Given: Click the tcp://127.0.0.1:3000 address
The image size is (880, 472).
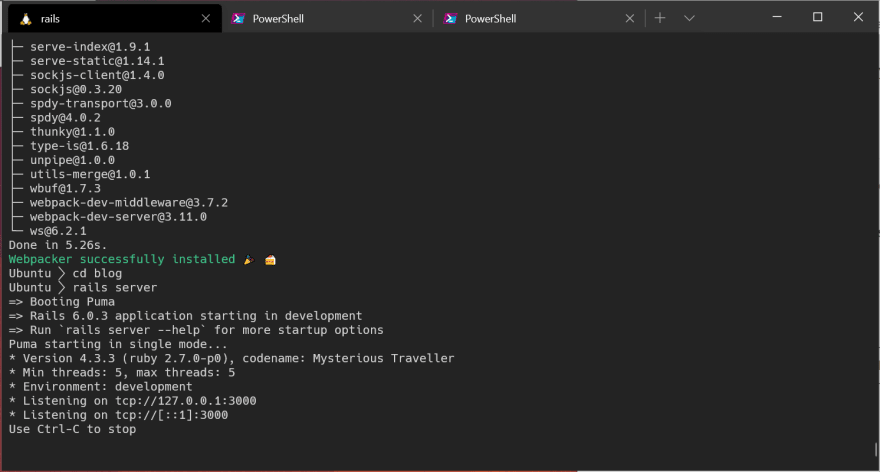Looking at the screenshot, I should tap(186, 401).
